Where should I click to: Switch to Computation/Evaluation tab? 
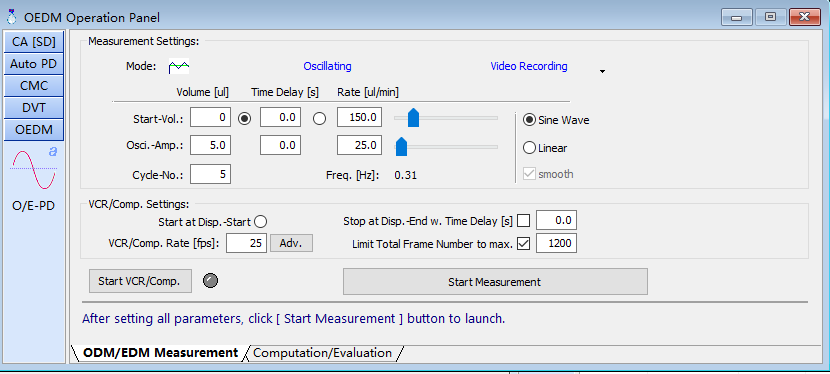pos(322,353)
